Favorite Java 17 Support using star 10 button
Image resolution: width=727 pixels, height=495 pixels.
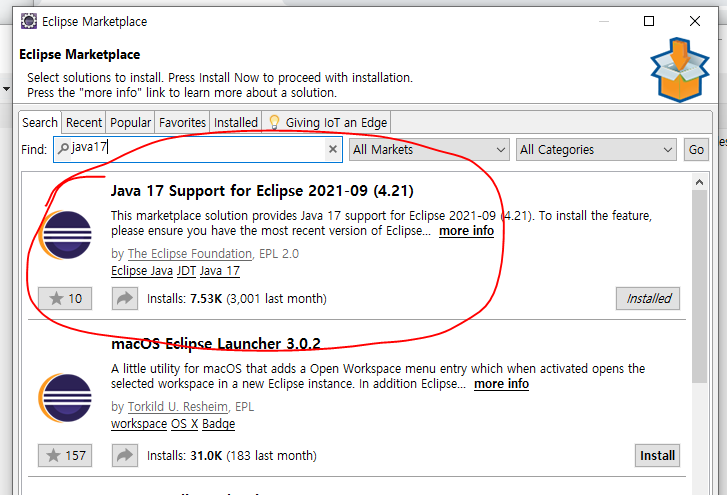[65, 298]
